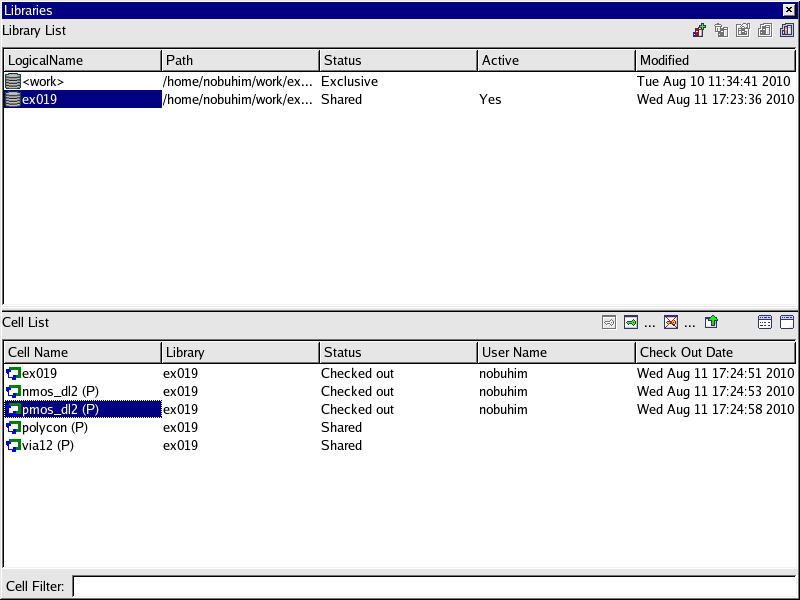Viewport: 800px width, 600px height.
Task: Select the polycon (P) cell
Action: [55, 428]
